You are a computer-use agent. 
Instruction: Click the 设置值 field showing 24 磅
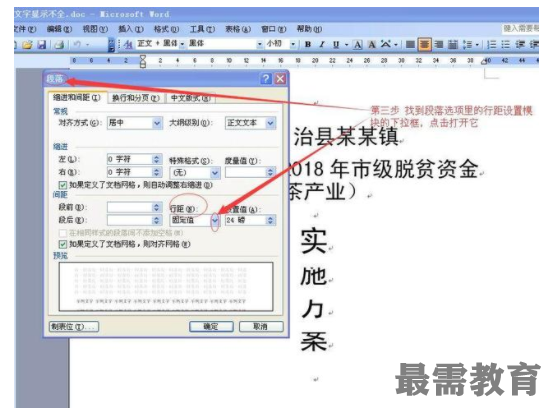[246, 220]
